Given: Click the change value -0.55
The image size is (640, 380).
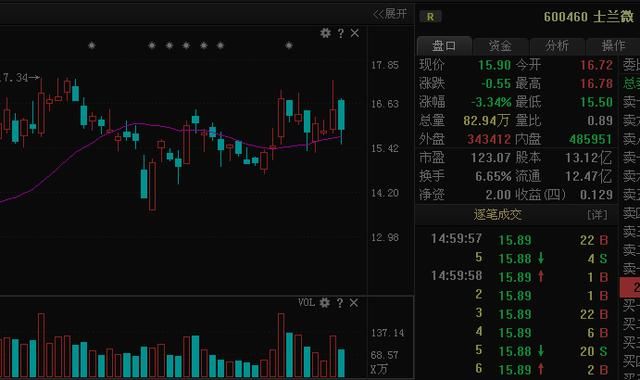Looking at the screenshot, I should tap(496, 84).
